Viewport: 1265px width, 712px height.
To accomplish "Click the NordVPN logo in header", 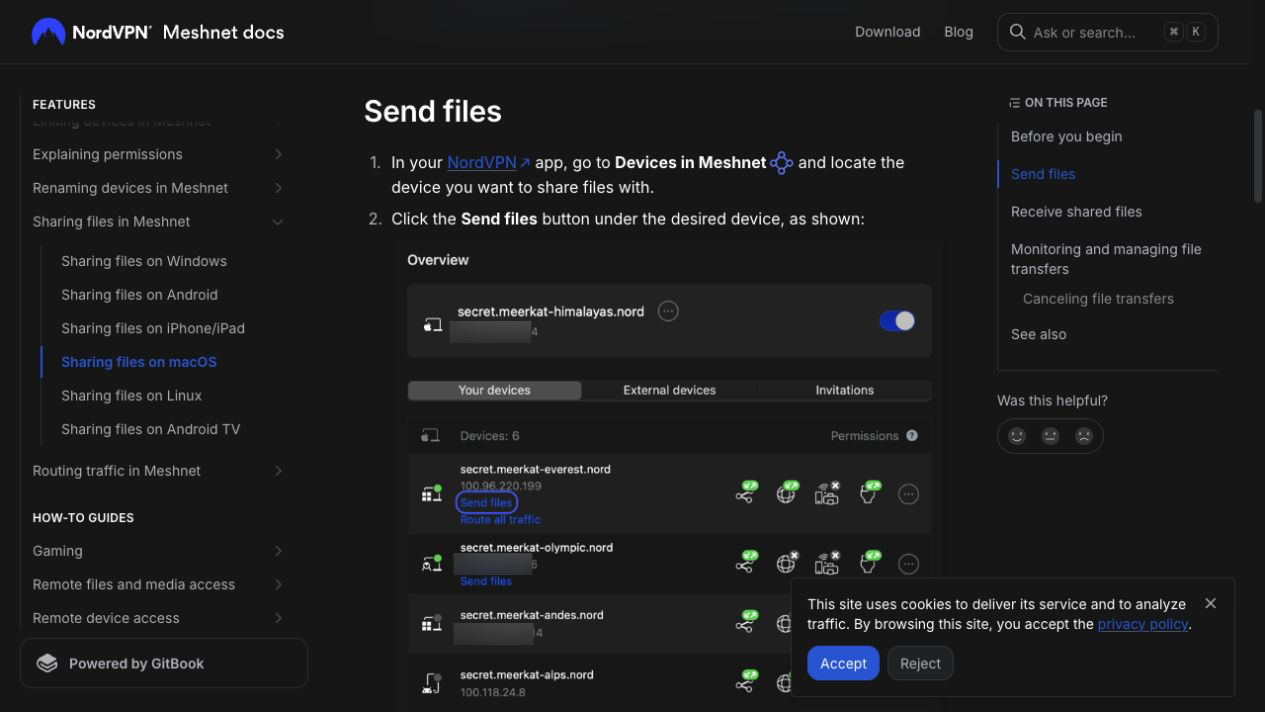I will coord(92,32).
